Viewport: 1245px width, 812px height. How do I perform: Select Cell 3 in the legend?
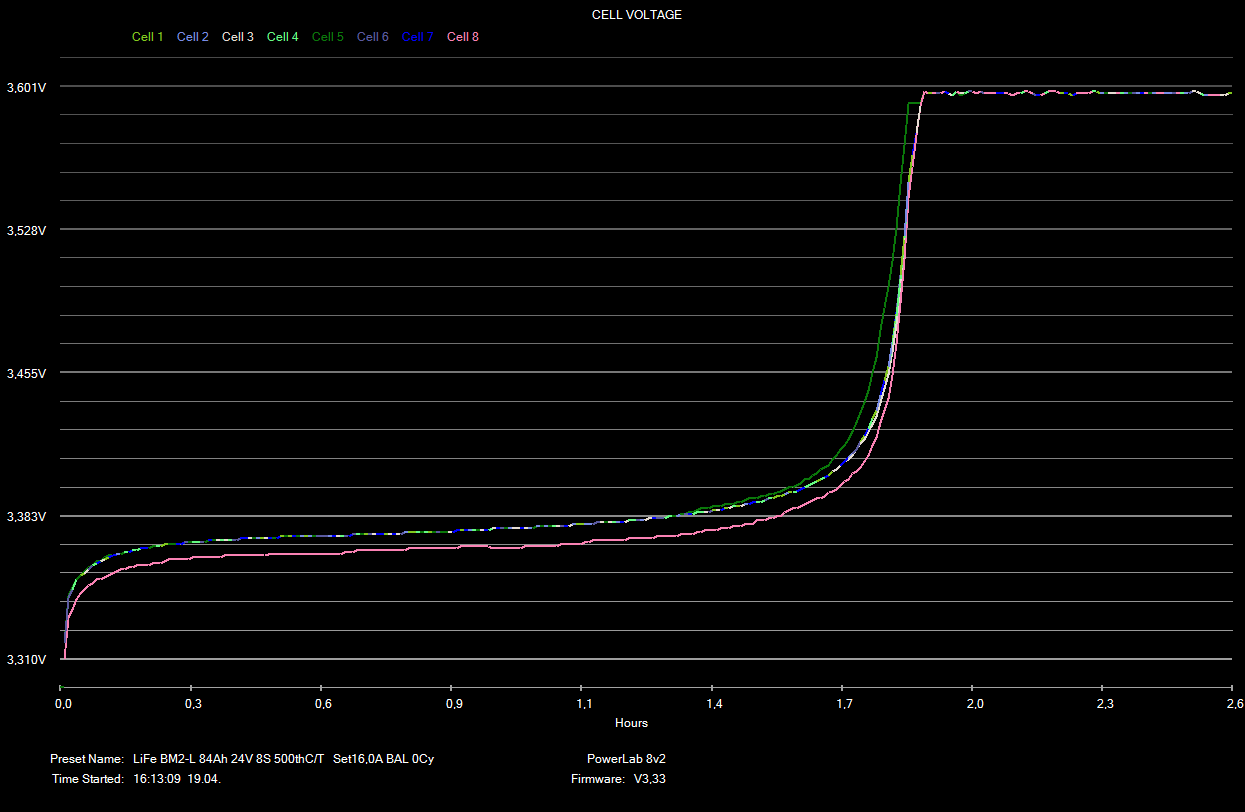click(237, 37)
